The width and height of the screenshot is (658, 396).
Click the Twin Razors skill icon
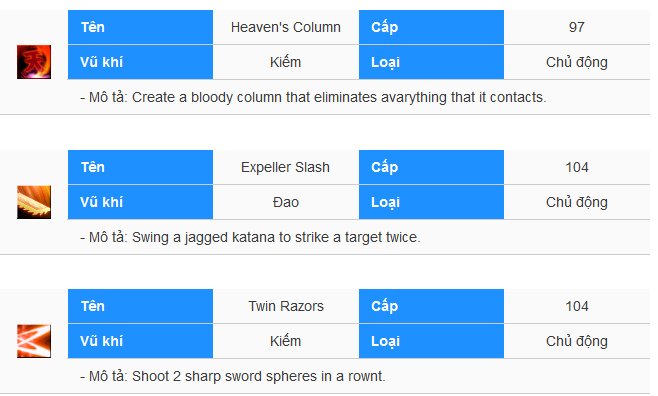[34, 341]
